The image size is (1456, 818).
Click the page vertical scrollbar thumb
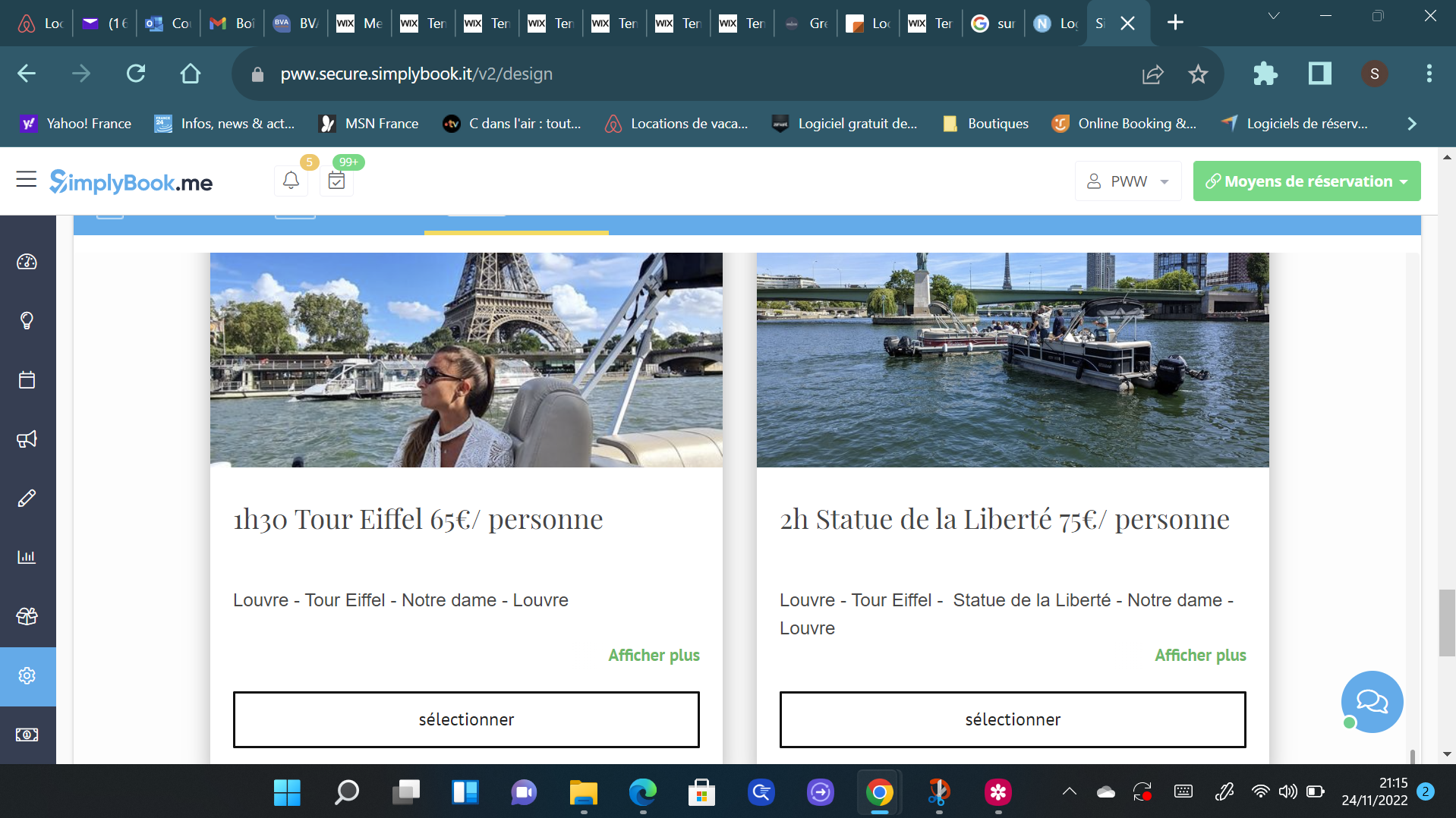click(x=1446, y=622)
